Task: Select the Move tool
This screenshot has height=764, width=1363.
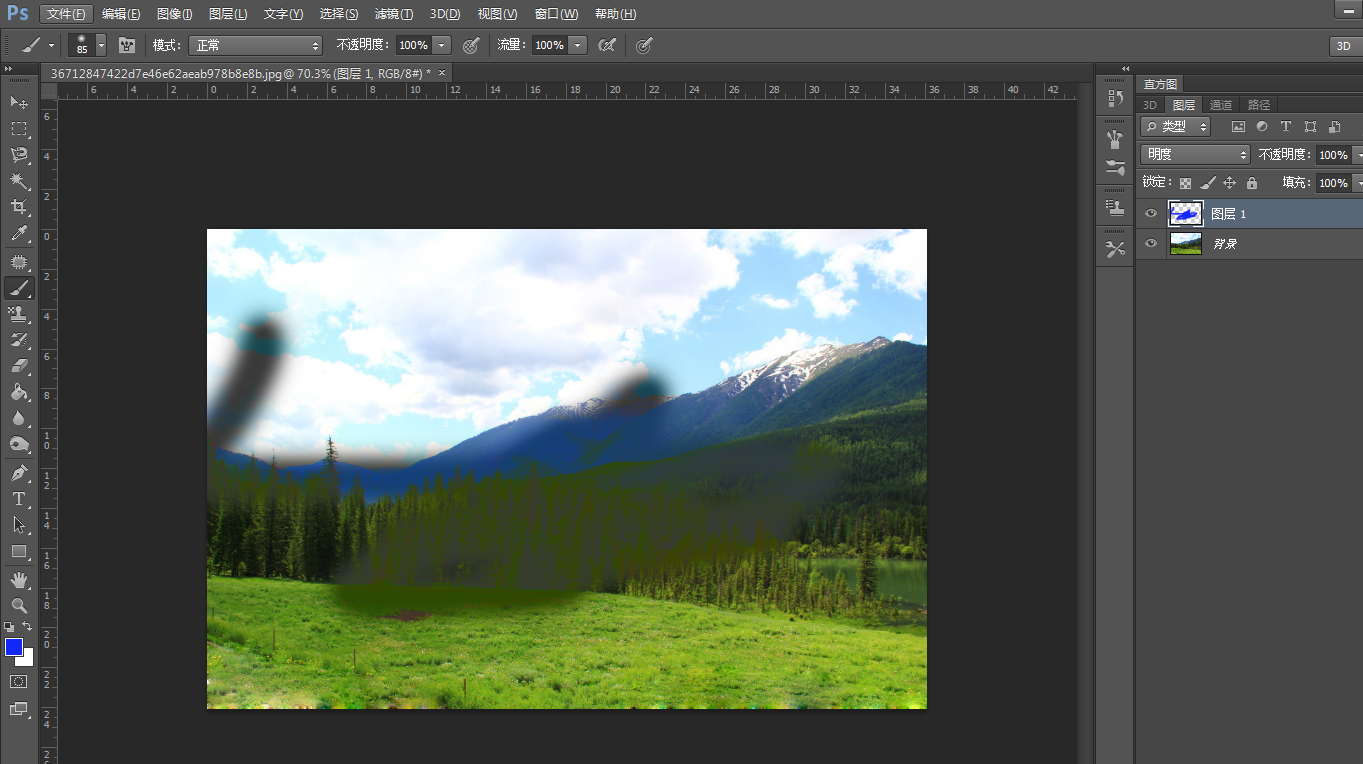Action: pyautogui.click(x=19, y=102)
